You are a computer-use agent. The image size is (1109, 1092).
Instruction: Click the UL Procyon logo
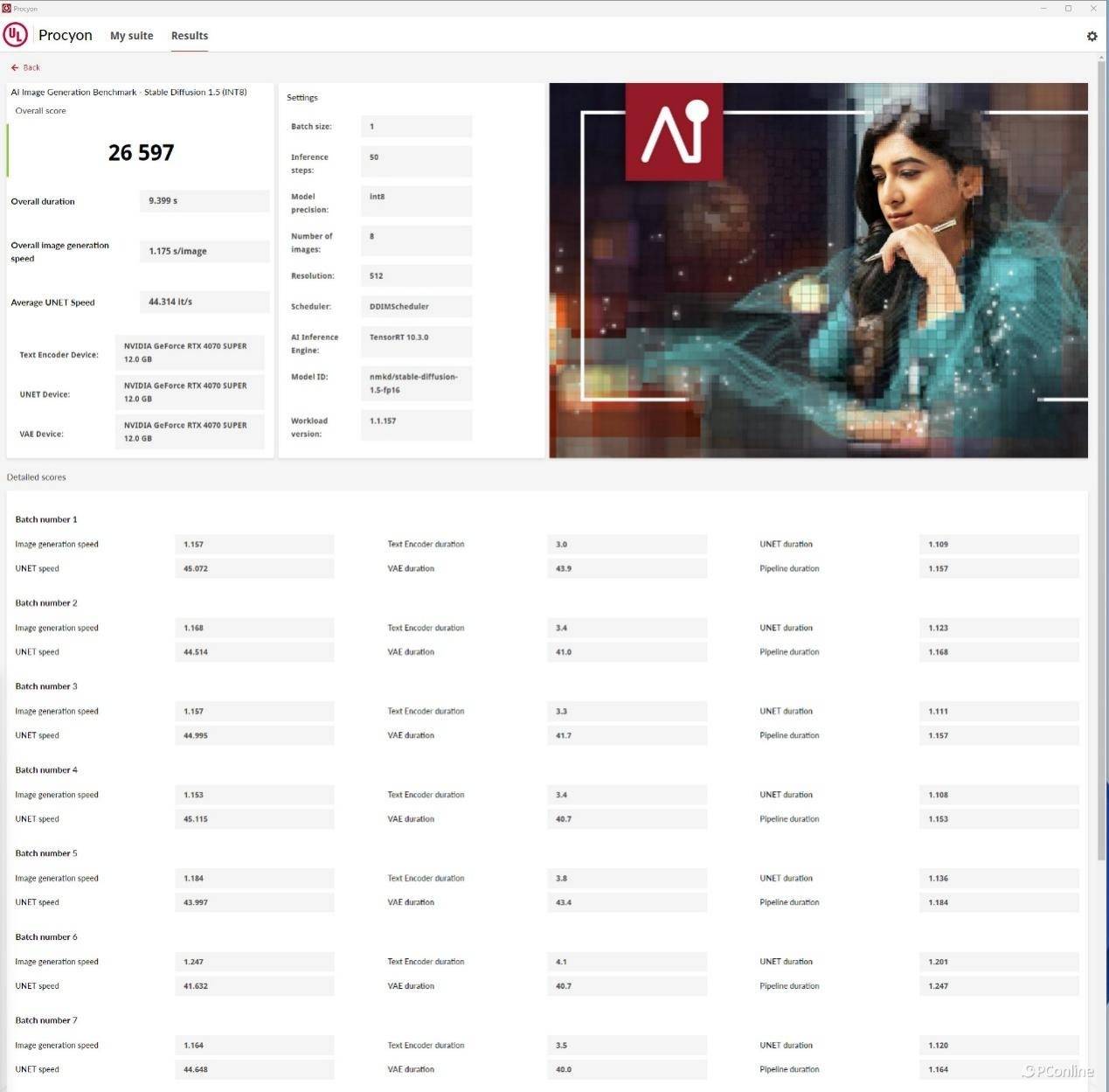(x=16, y=35)
